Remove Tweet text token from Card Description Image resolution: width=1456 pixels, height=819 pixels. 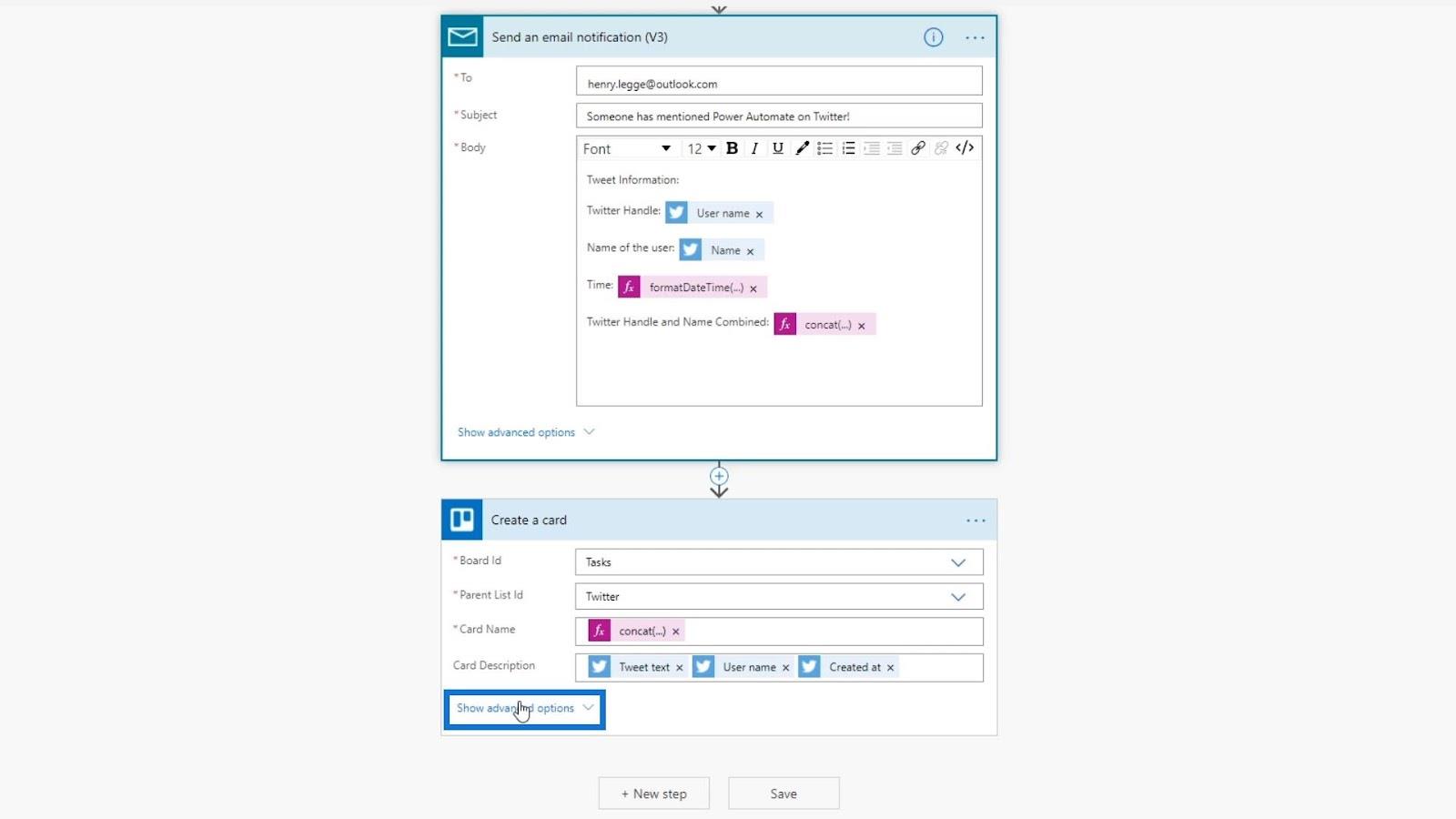coord(679,668)
